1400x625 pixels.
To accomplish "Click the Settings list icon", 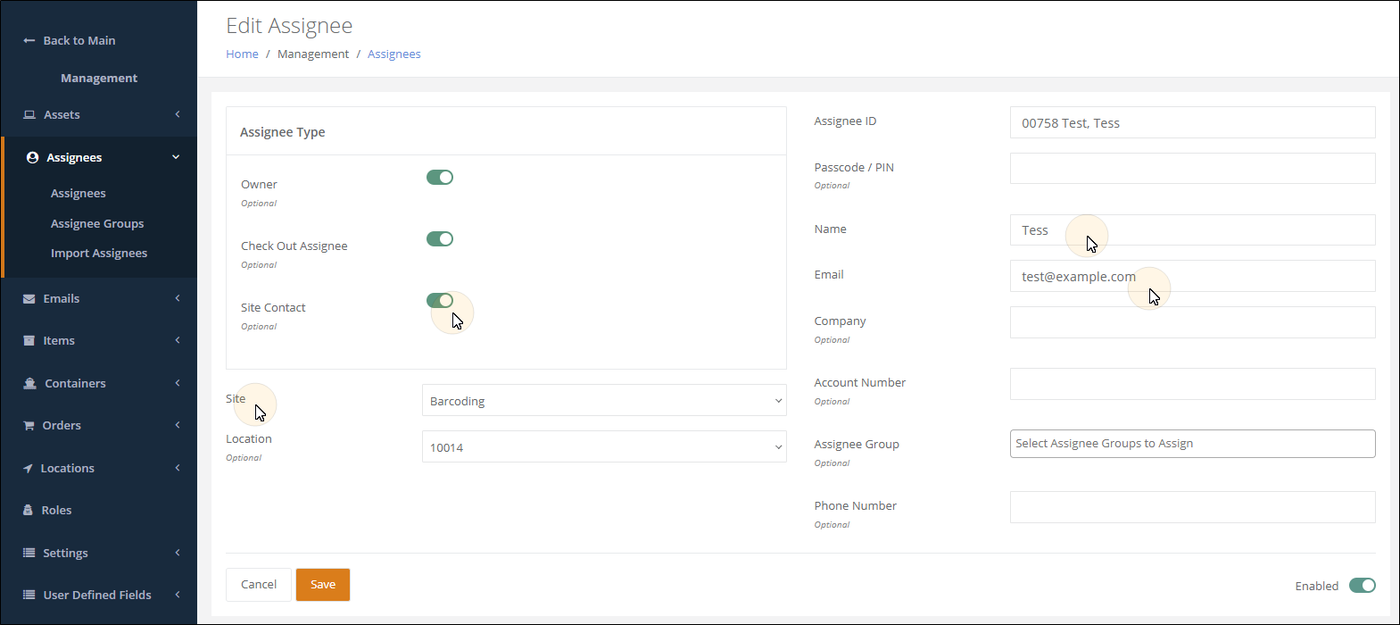I will coord(29,553).
